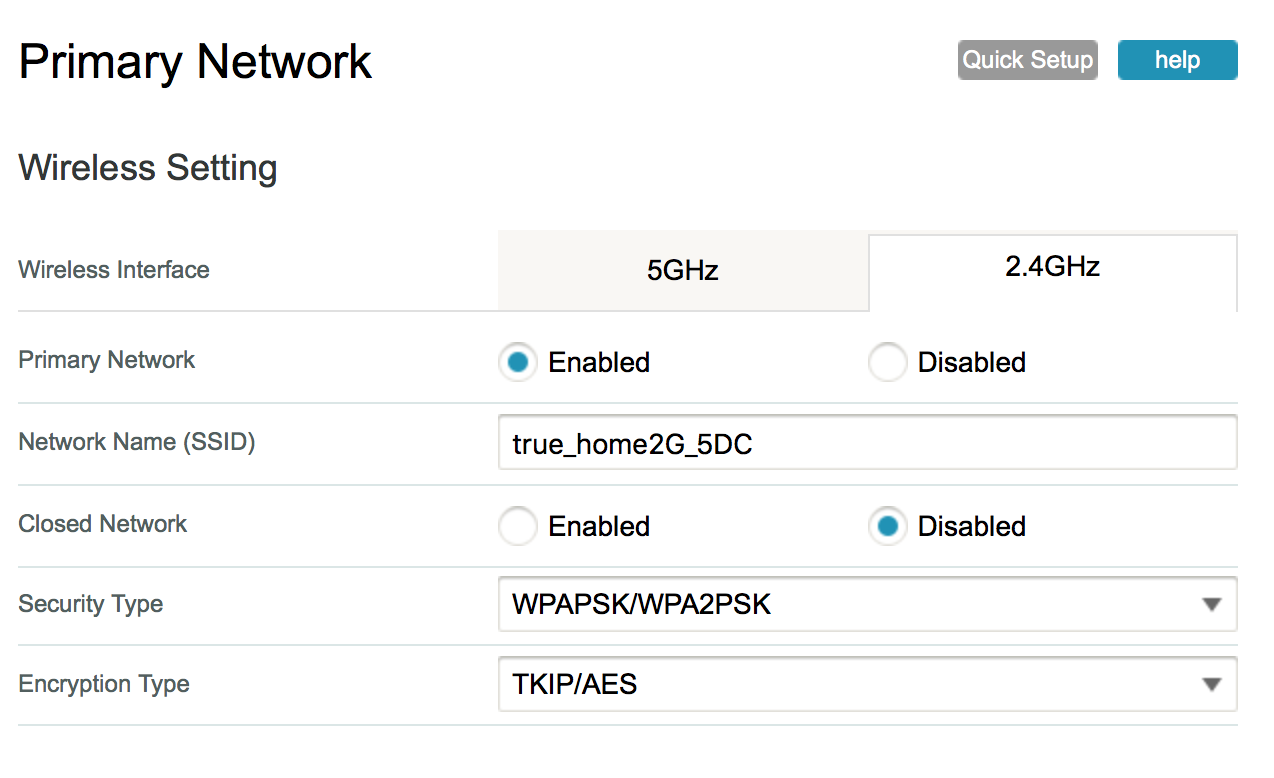Click the Network Name (SSID) label
Image resolution: width=1274 pixels, height=778 pixels.
pos(137,442)
